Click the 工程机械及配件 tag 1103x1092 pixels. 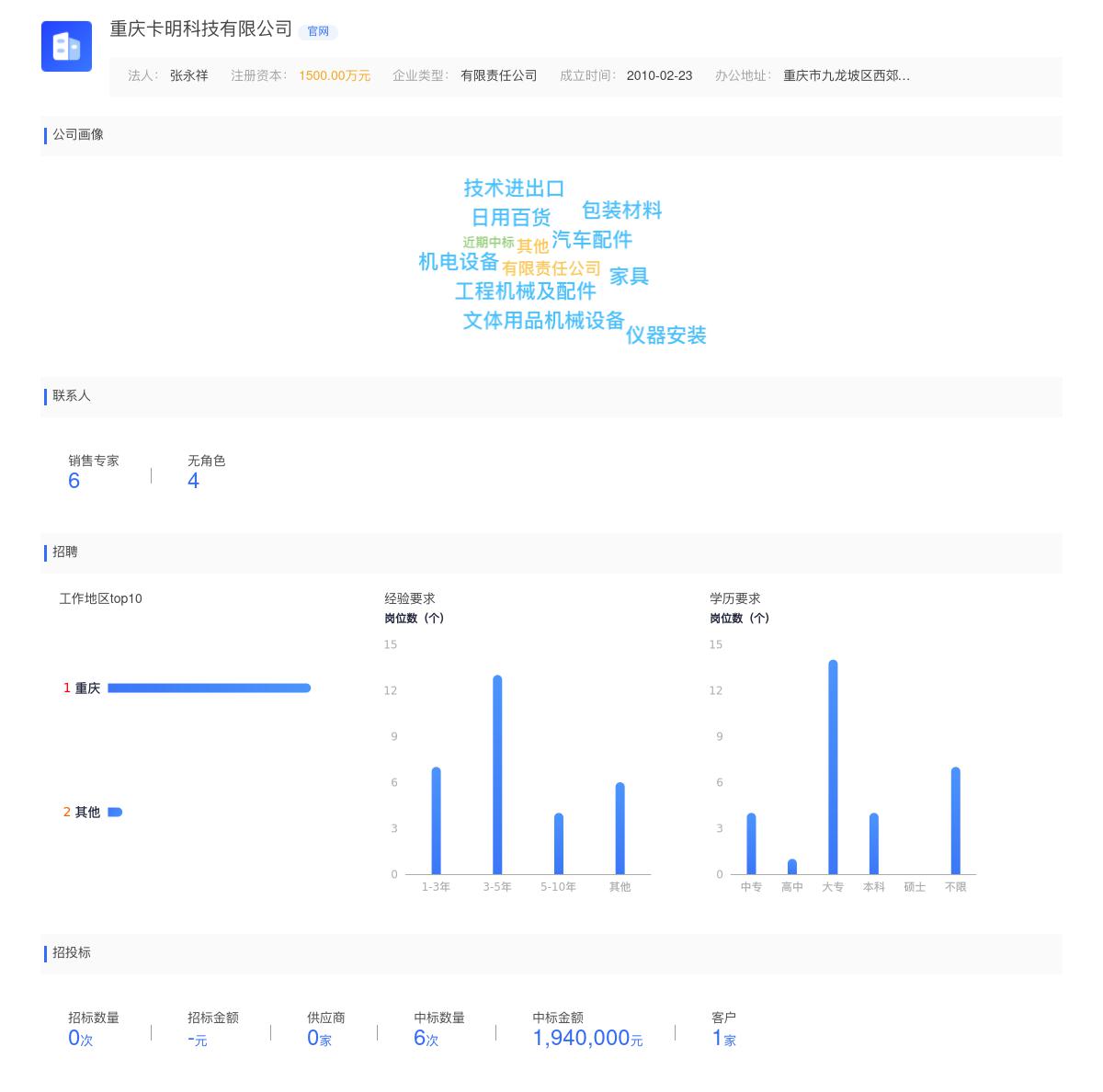coord(526,291)
